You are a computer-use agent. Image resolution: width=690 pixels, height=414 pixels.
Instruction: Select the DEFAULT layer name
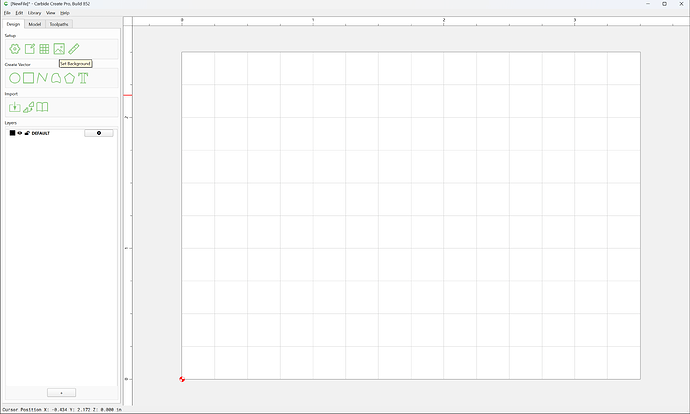click(40, 133)
